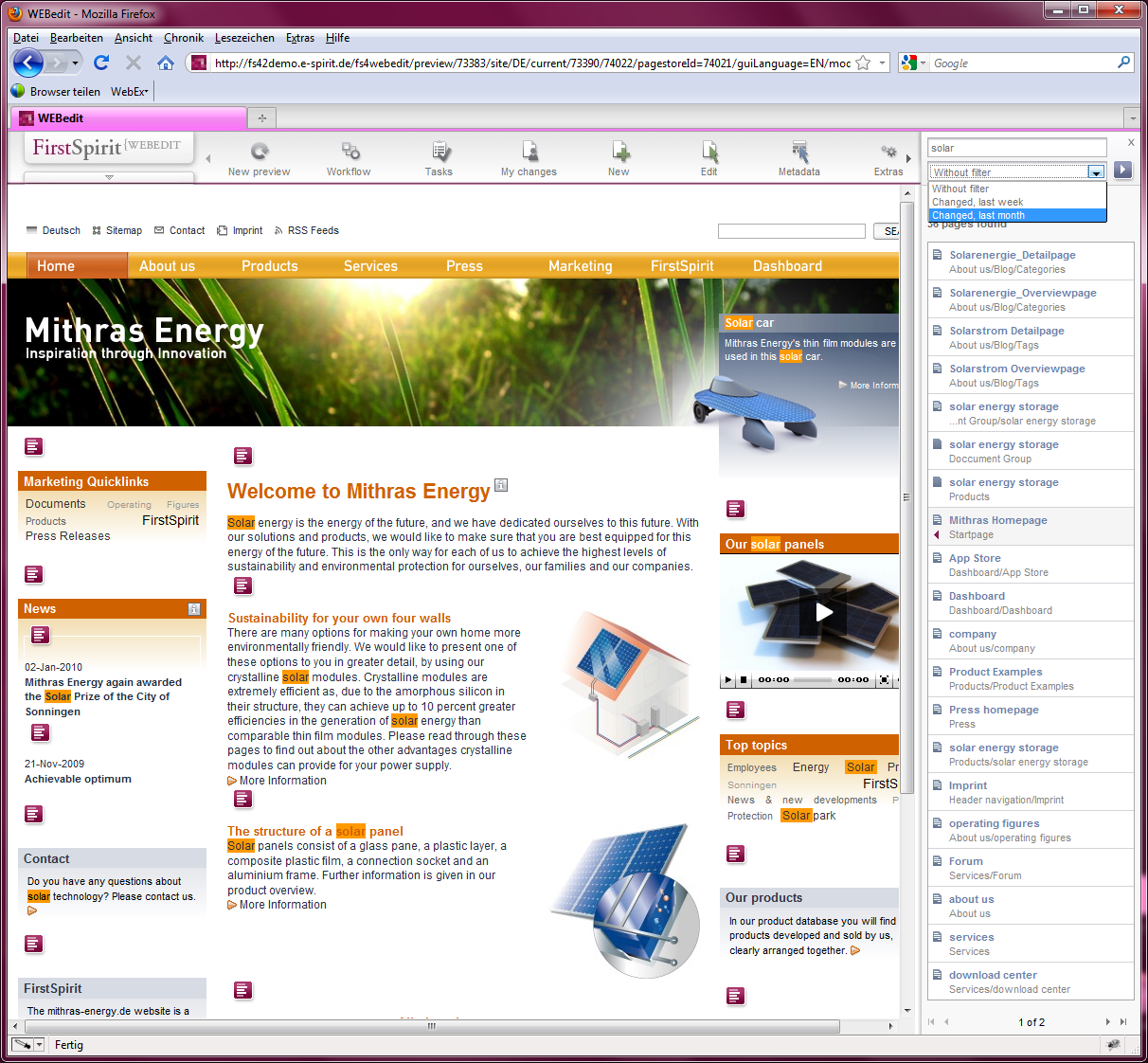This screenshot has height=1063, width=1148.
Task: Click the vertical page scrollbar
Action: tap(906, 497)
